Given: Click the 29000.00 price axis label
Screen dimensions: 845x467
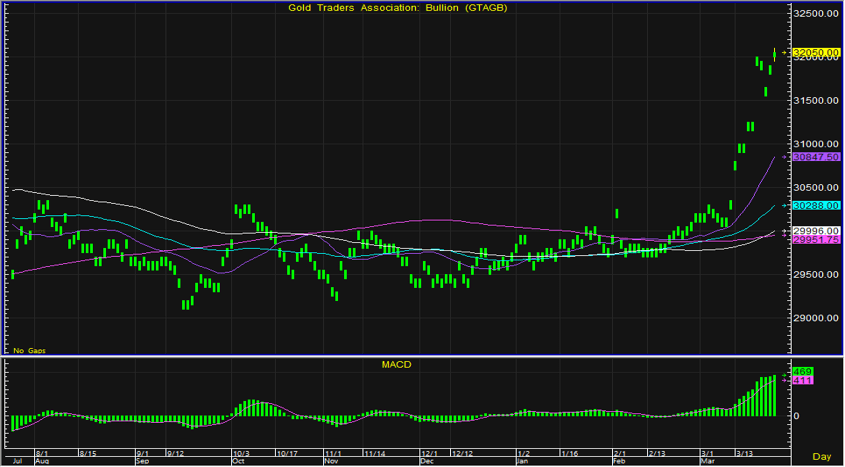Looking at the screenshot, I should pyautogui.click(x=815, y=318).
